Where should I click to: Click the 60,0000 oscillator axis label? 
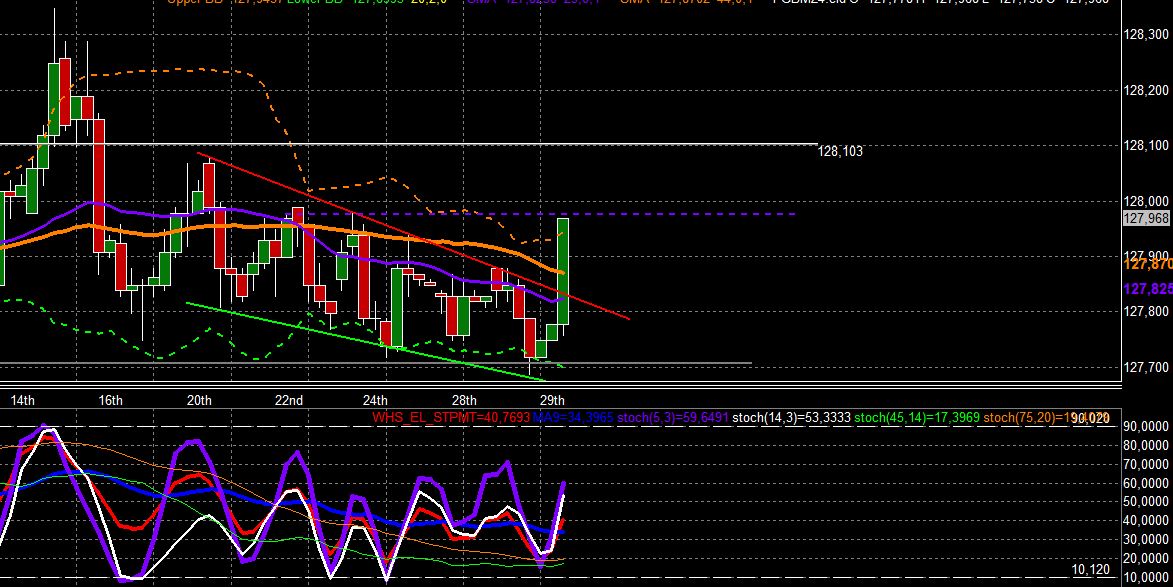[1145, 482]
